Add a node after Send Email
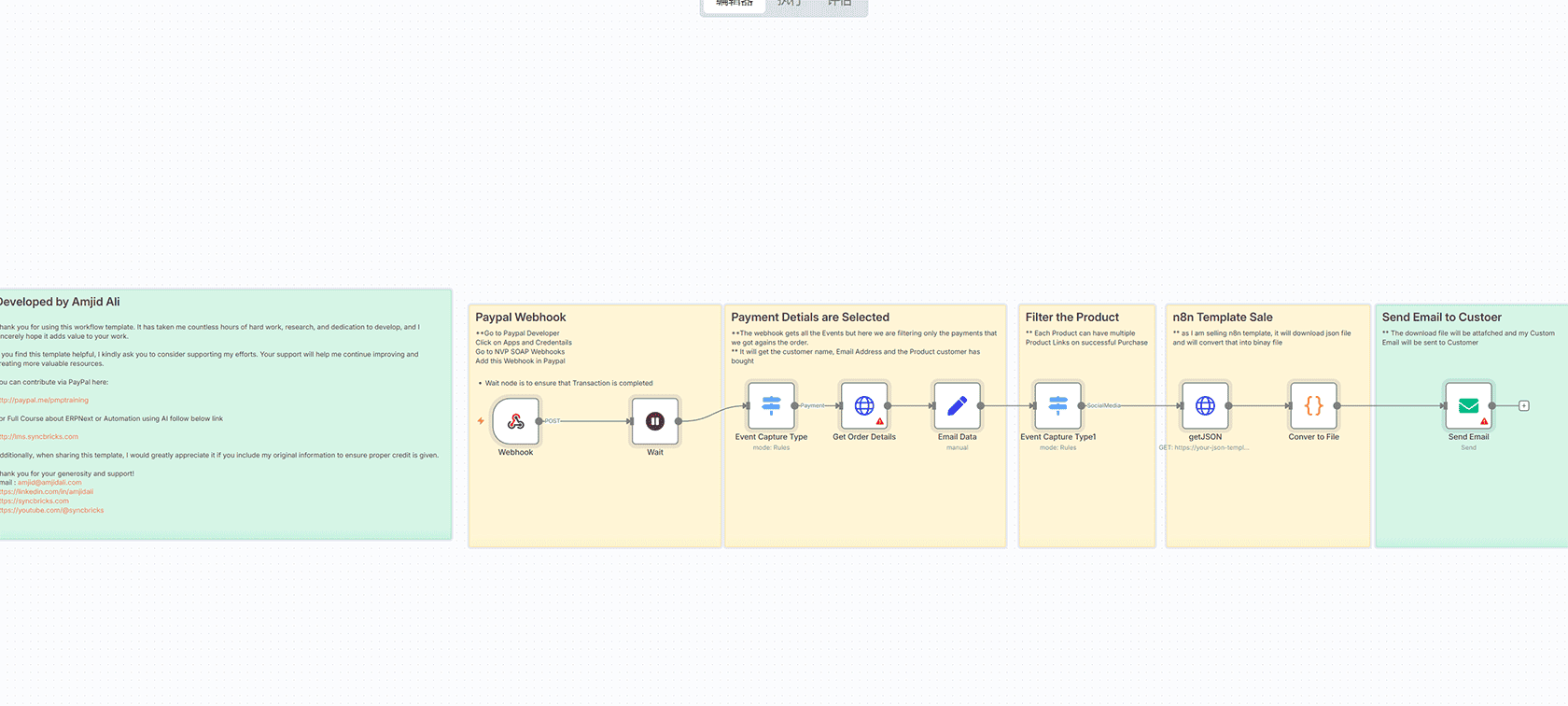Screen dimensions: 1568x706 click(1524, 405)
